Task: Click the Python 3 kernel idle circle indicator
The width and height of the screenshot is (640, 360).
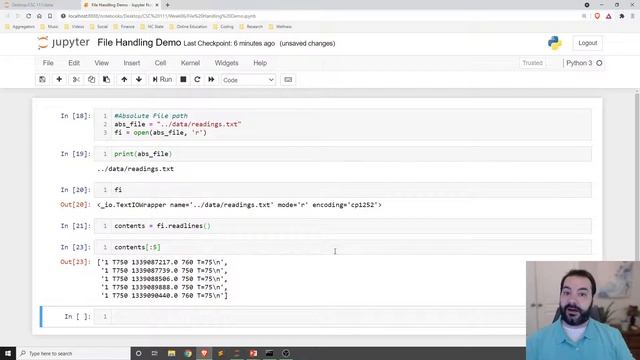Action: [599, 63]
